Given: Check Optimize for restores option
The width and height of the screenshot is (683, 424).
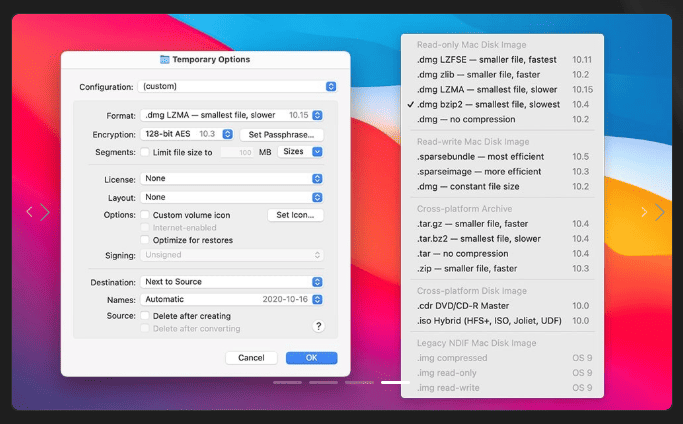Looking at the screenshot, I should 145,240.
